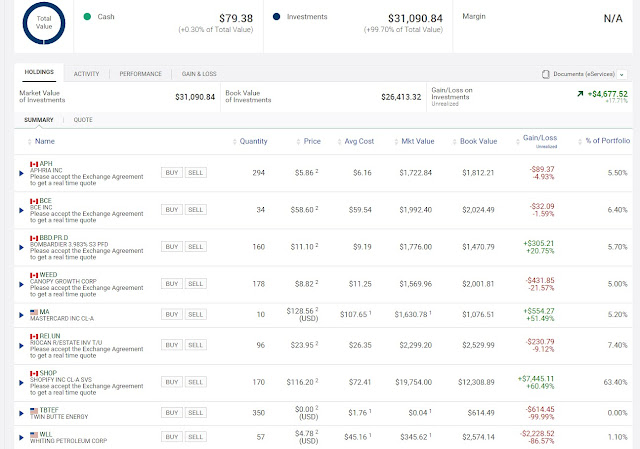Click the SHOP ticker symbol

48,373
